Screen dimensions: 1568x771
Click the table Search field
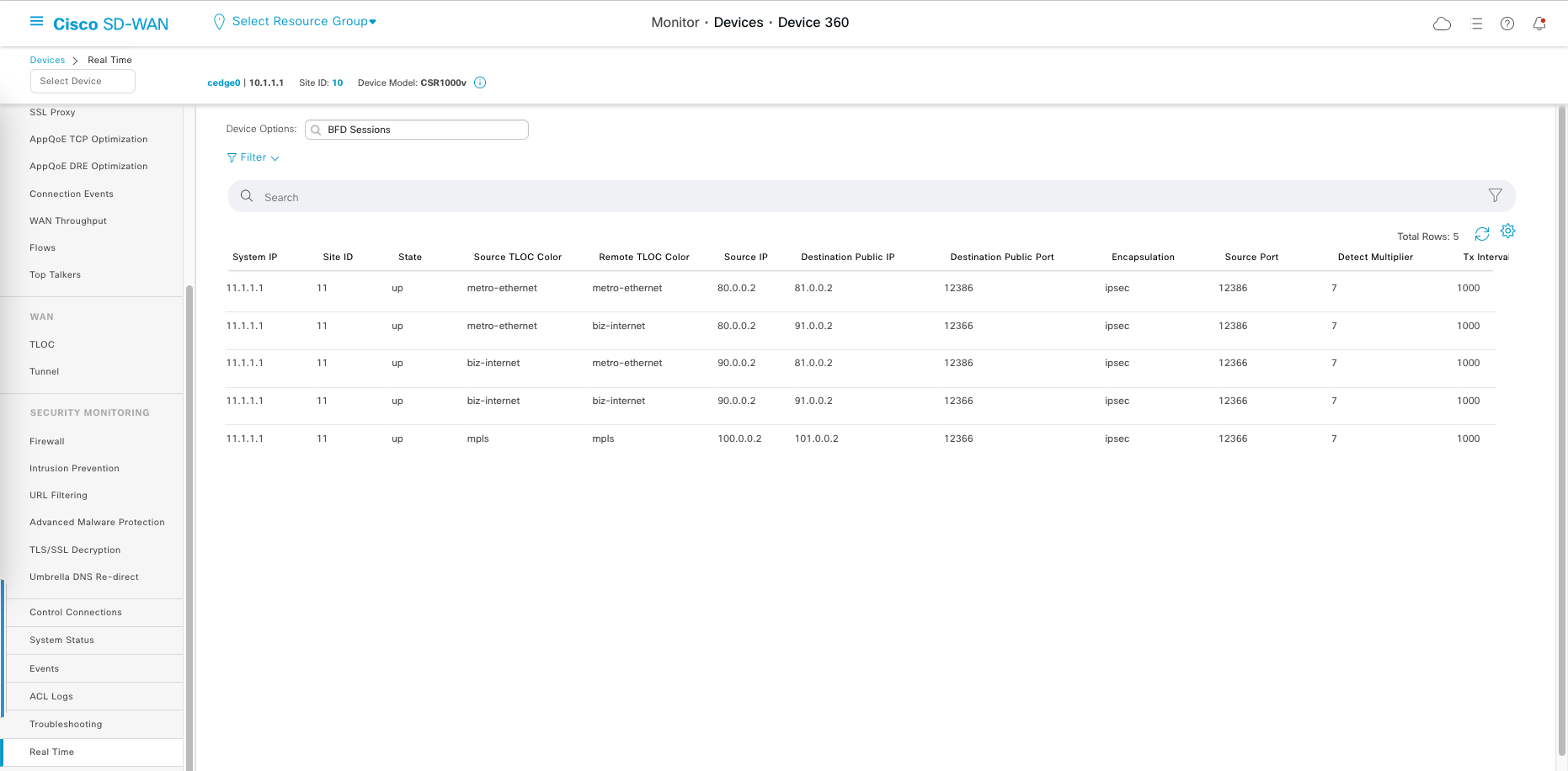(867, 197)
